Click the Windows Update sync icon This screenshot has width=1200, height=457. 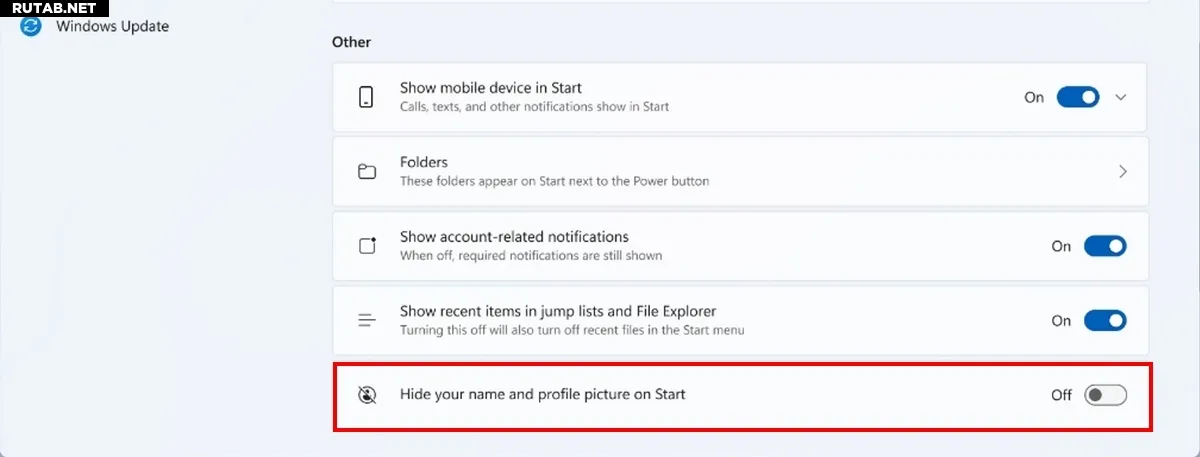coord(31,27)
